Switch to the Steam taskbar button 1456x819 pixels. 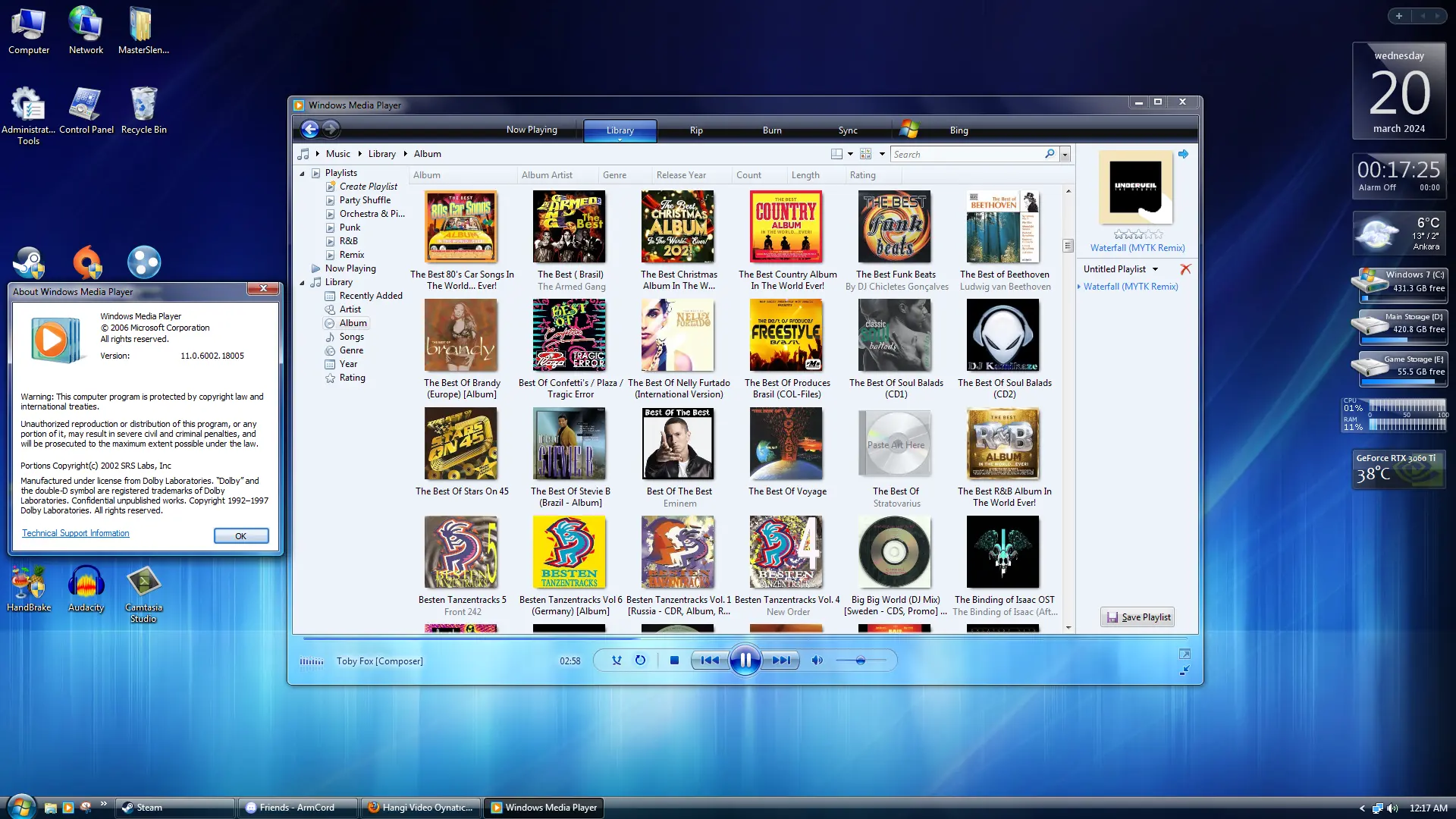click(174, 808)
